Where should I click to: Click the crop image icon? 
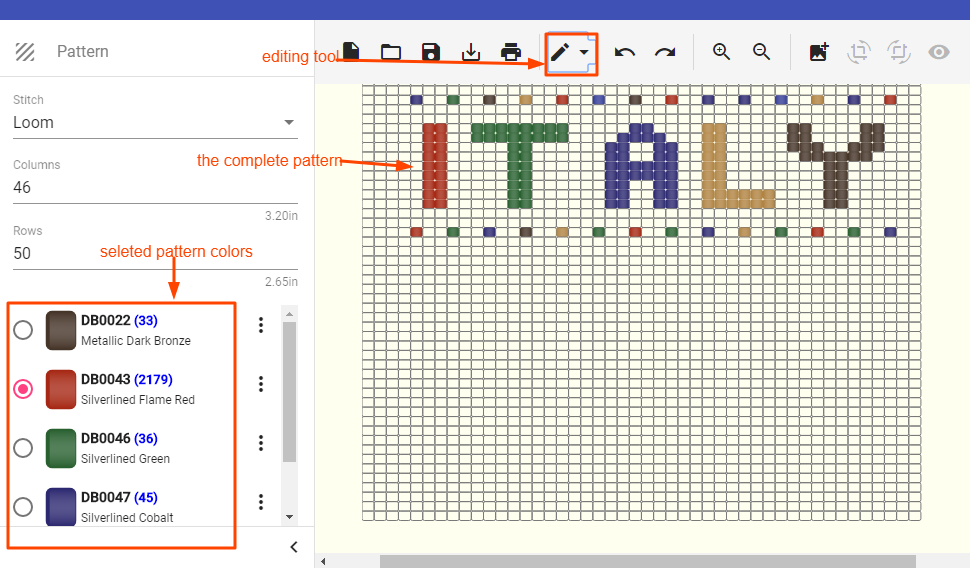coord(898,52)
